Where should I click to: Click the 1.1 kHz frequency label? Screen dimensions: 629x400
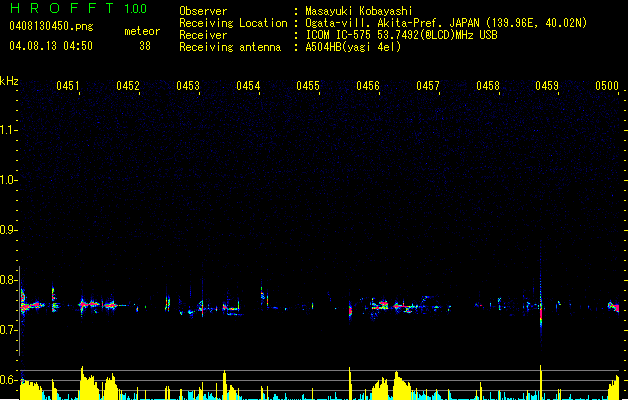pos(8,130)
